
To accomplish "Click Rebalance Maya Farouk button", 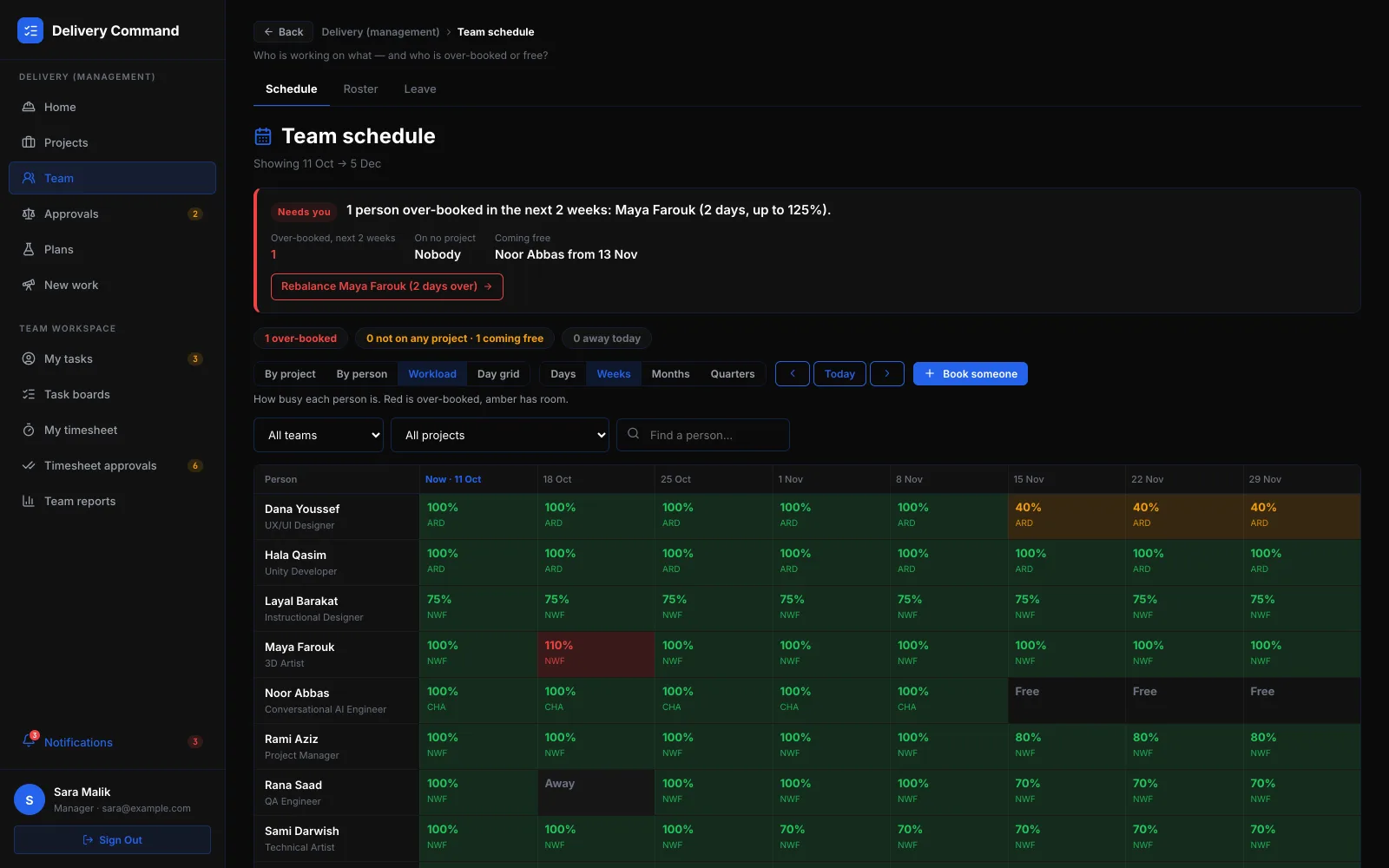I will pos(387,286).
